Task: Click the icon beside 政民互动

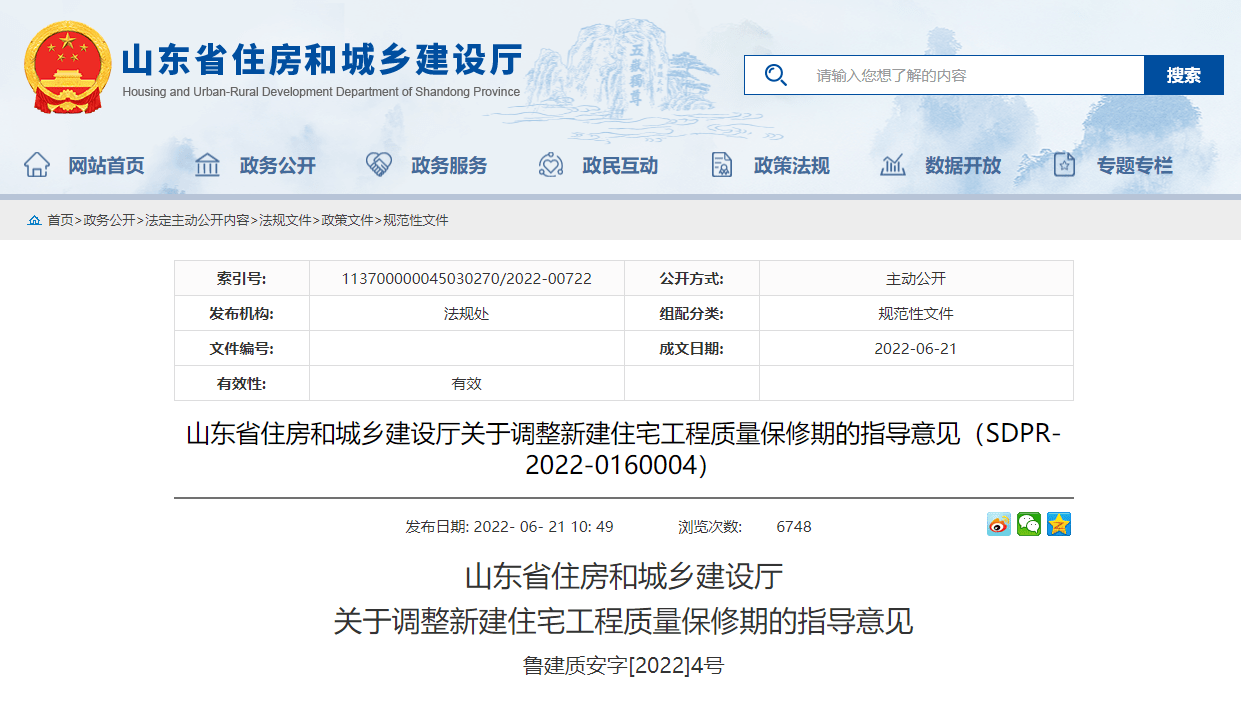Action: click(551, 165)
